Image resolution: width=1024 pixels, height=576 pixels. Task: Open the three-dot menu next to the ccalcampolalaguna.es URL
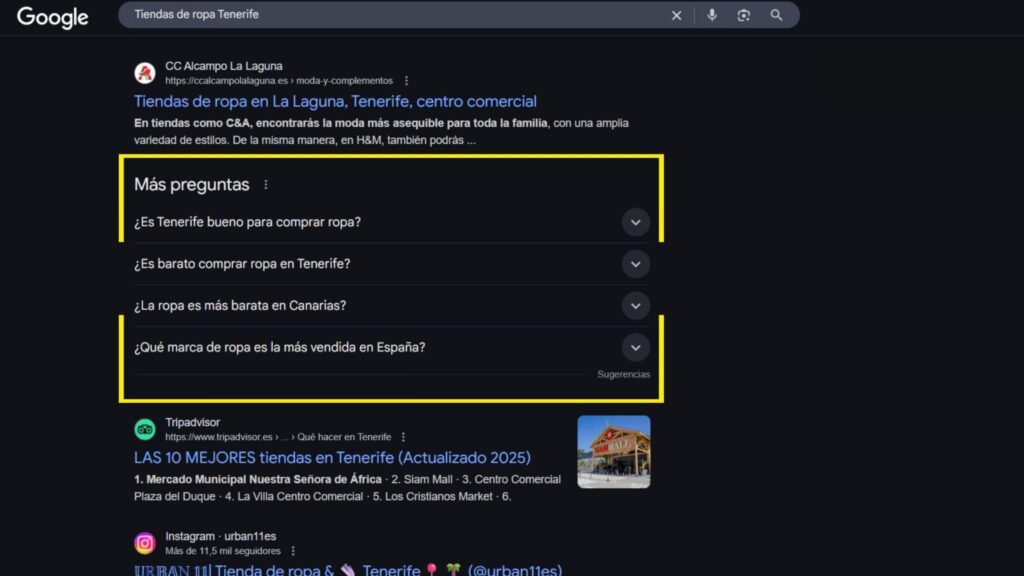click(x=406, y=81)
